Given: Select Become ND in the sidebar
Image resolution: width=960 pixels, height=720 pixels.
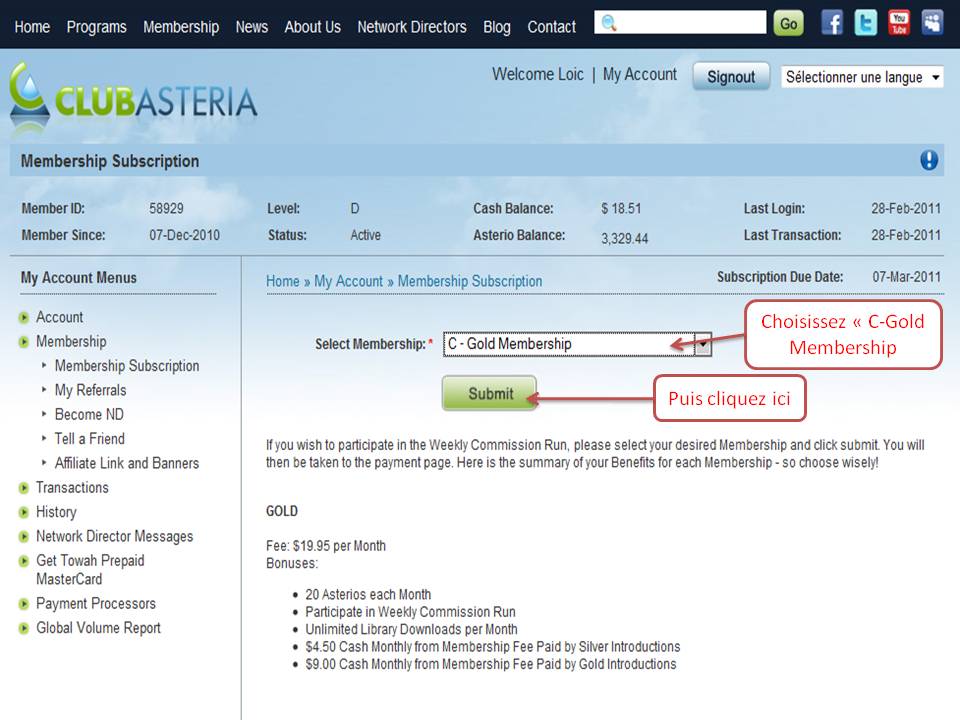Looking at the screenshot, I should pyautogui.click(x=89, y=414).
